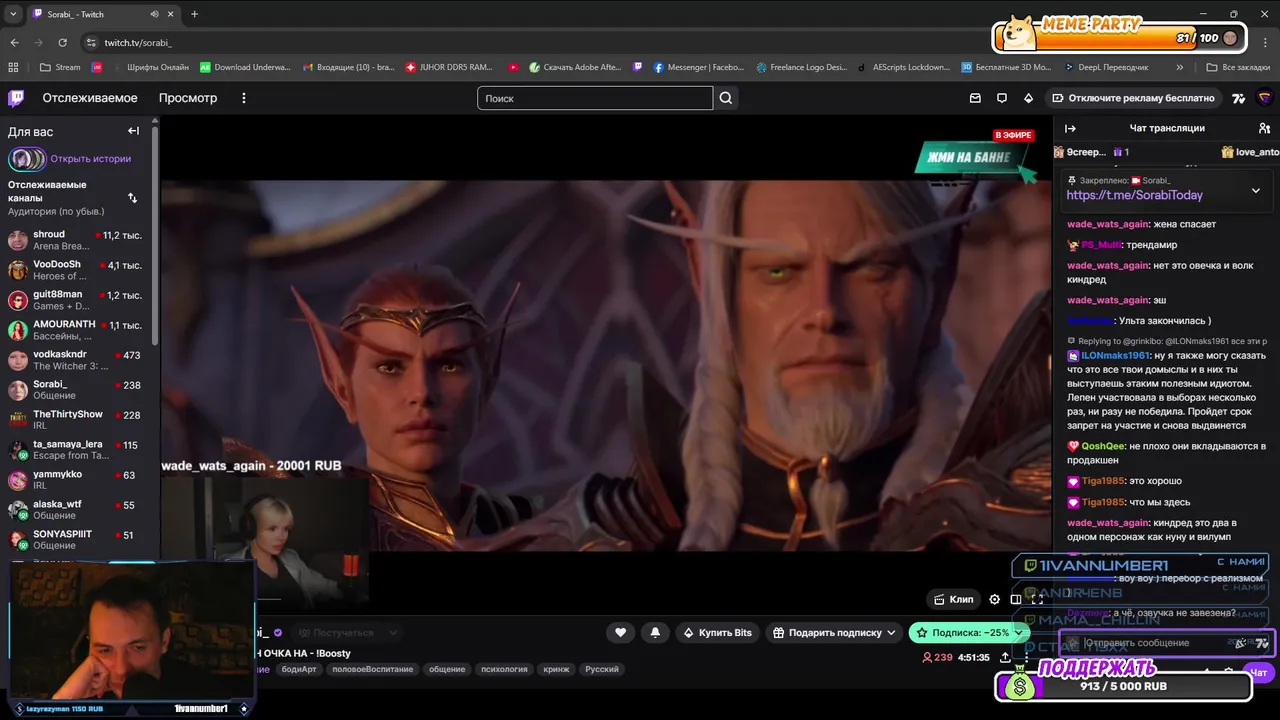Click the followed channels sort icon
The width and height of the screenshot is (1280, 720).
pos(132,198)
